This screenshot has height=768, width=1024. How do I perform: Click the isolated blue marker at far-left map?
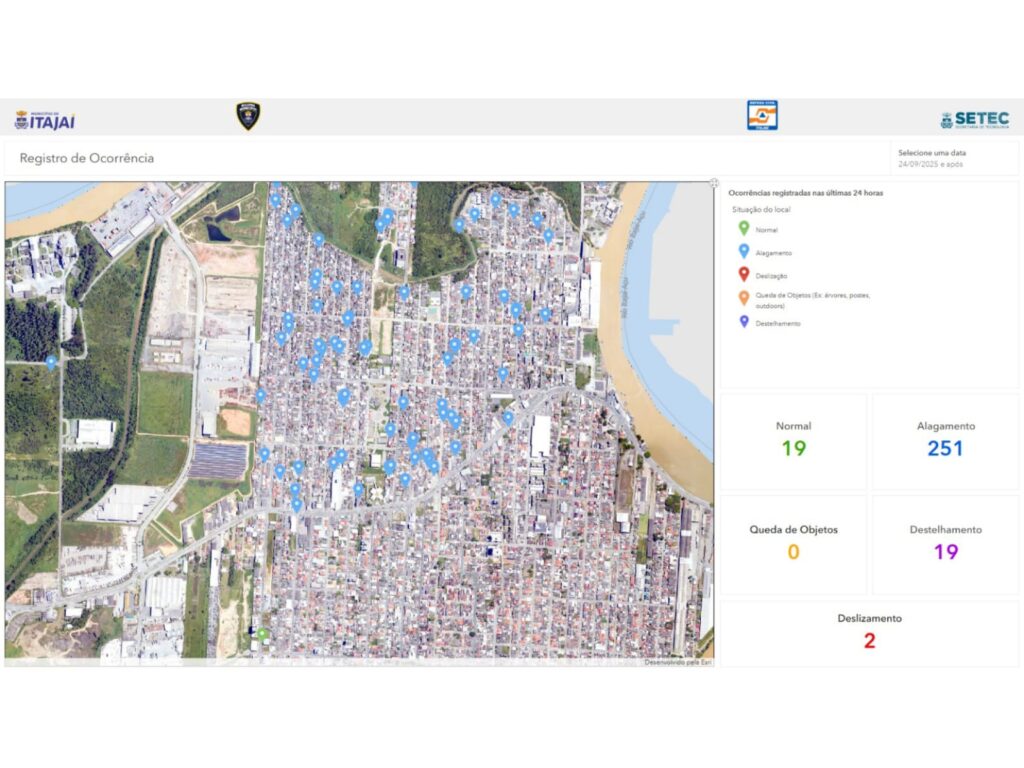[x=51, y=362]
